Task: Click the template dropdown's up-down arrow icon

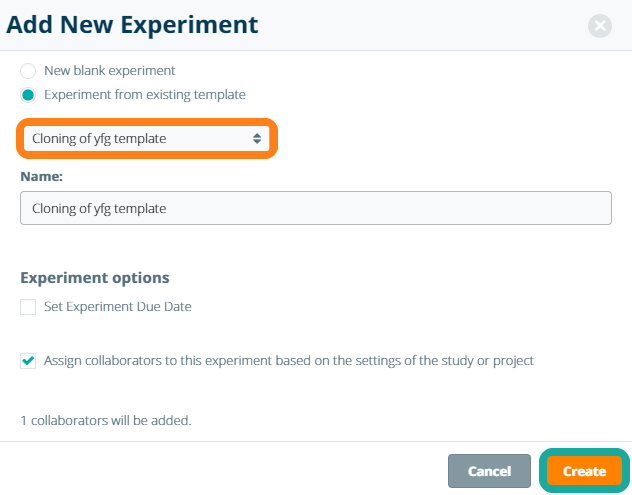Action: (257, 138)
